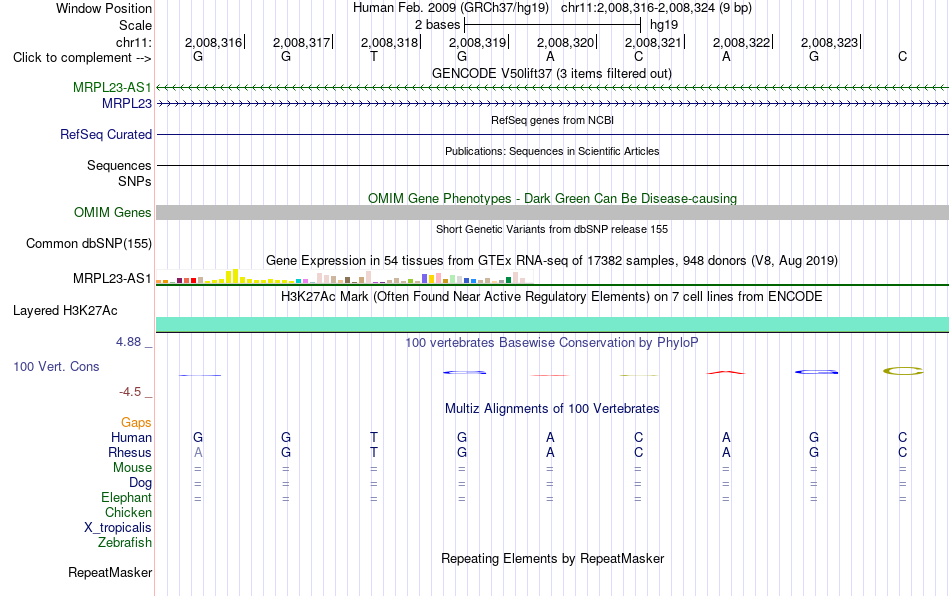The width and height of the screenshot is (950, 596).
Task: Click the GTEx tissue expression bar chart
Action: coord(344,277)
